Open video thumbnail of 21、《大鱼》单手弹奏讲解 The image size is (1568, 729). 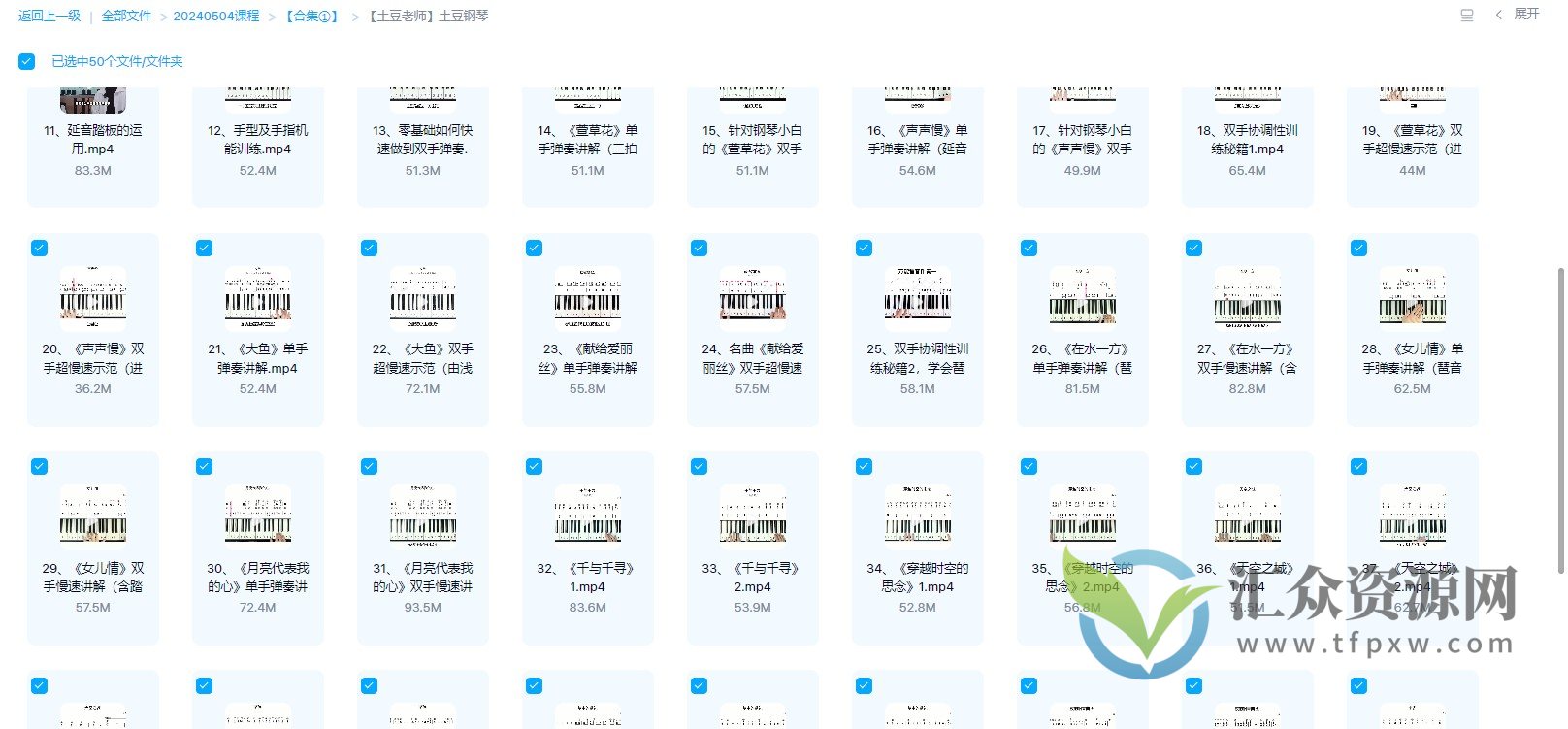(258, 298)
